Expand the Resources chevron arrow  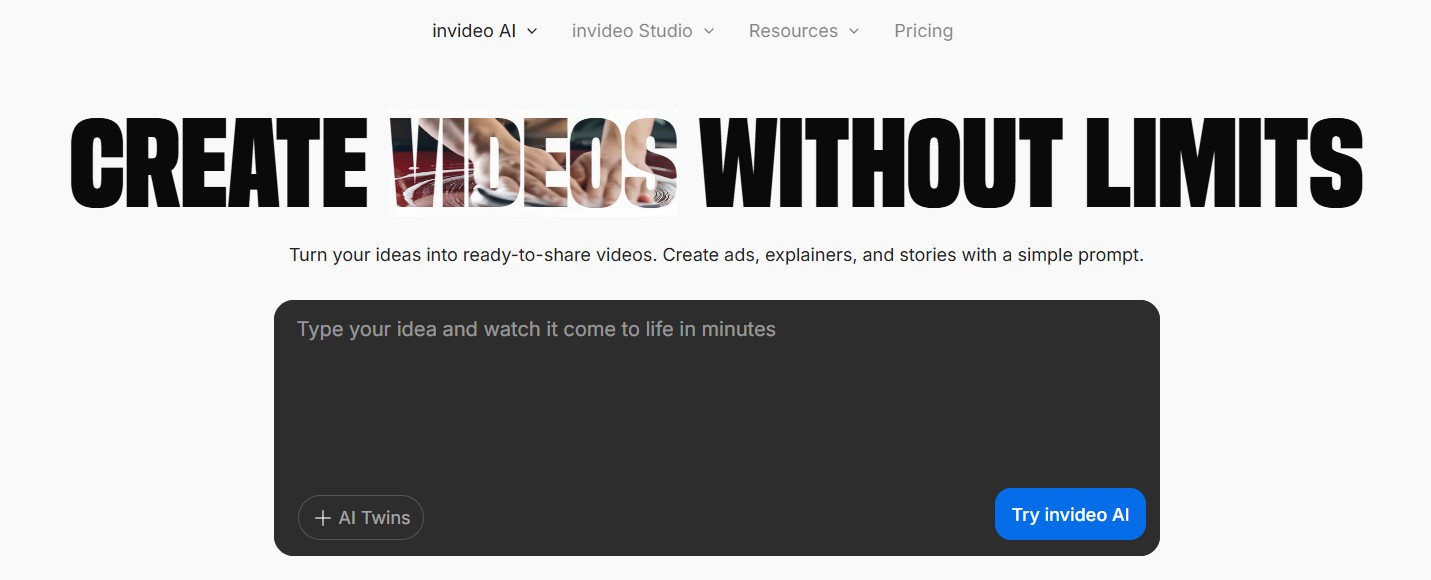(x=854, y=31)
